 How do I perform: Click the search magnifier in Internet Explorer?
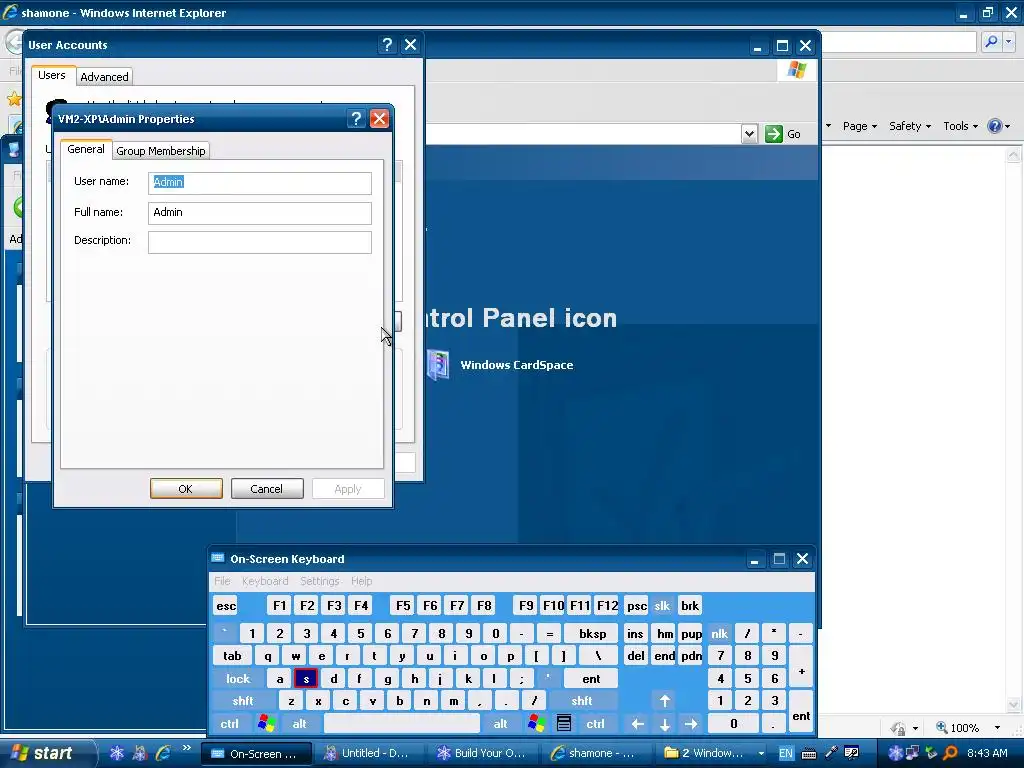click(x=991, y=42)
